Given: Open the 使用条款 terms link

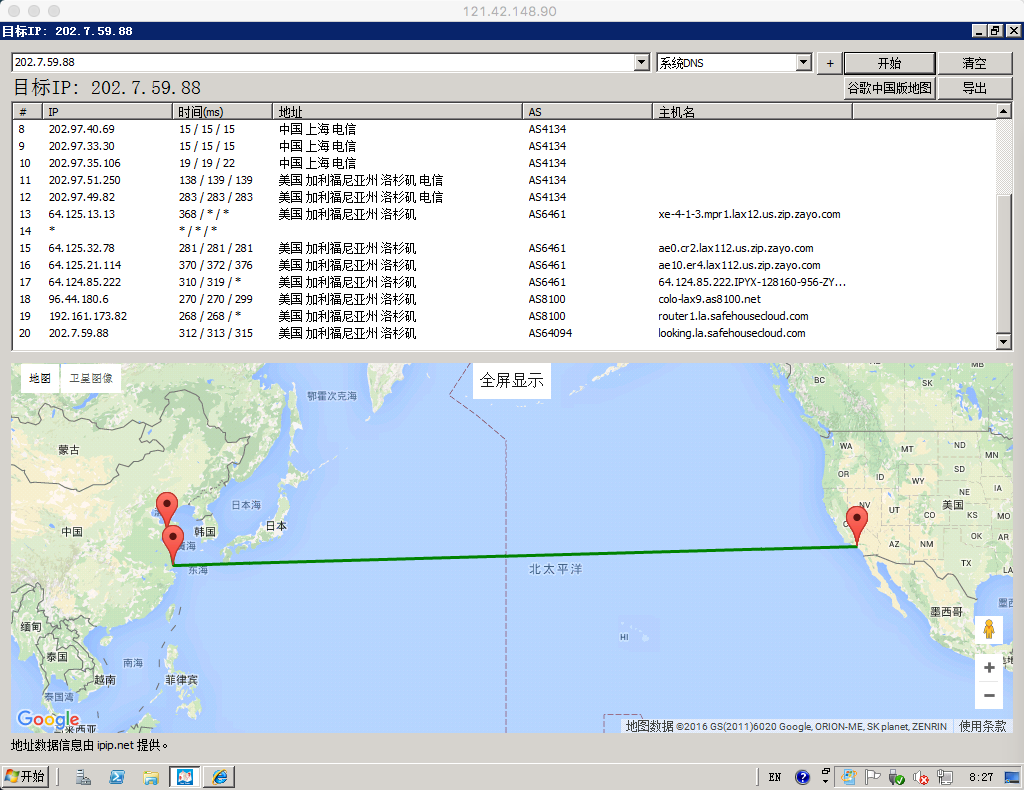Looking at the screenshot, I should tap(982, 726).
